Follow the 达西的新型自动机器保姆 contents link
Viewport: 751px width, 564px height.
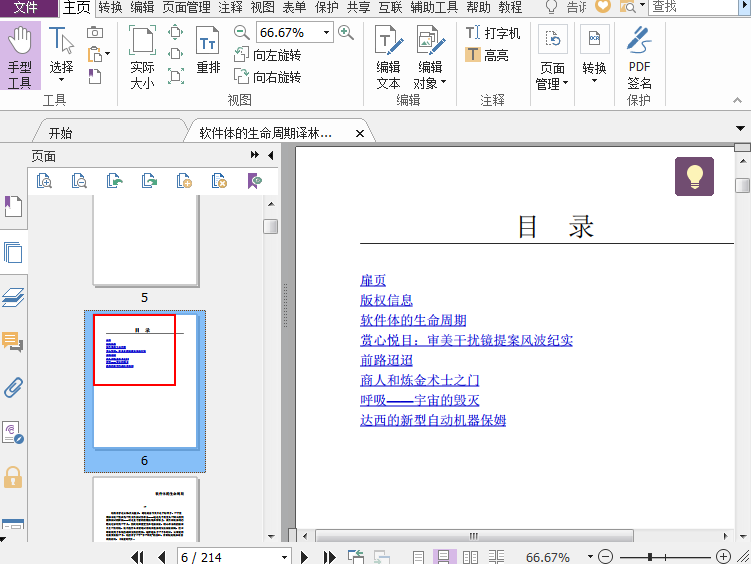(433, 420)
